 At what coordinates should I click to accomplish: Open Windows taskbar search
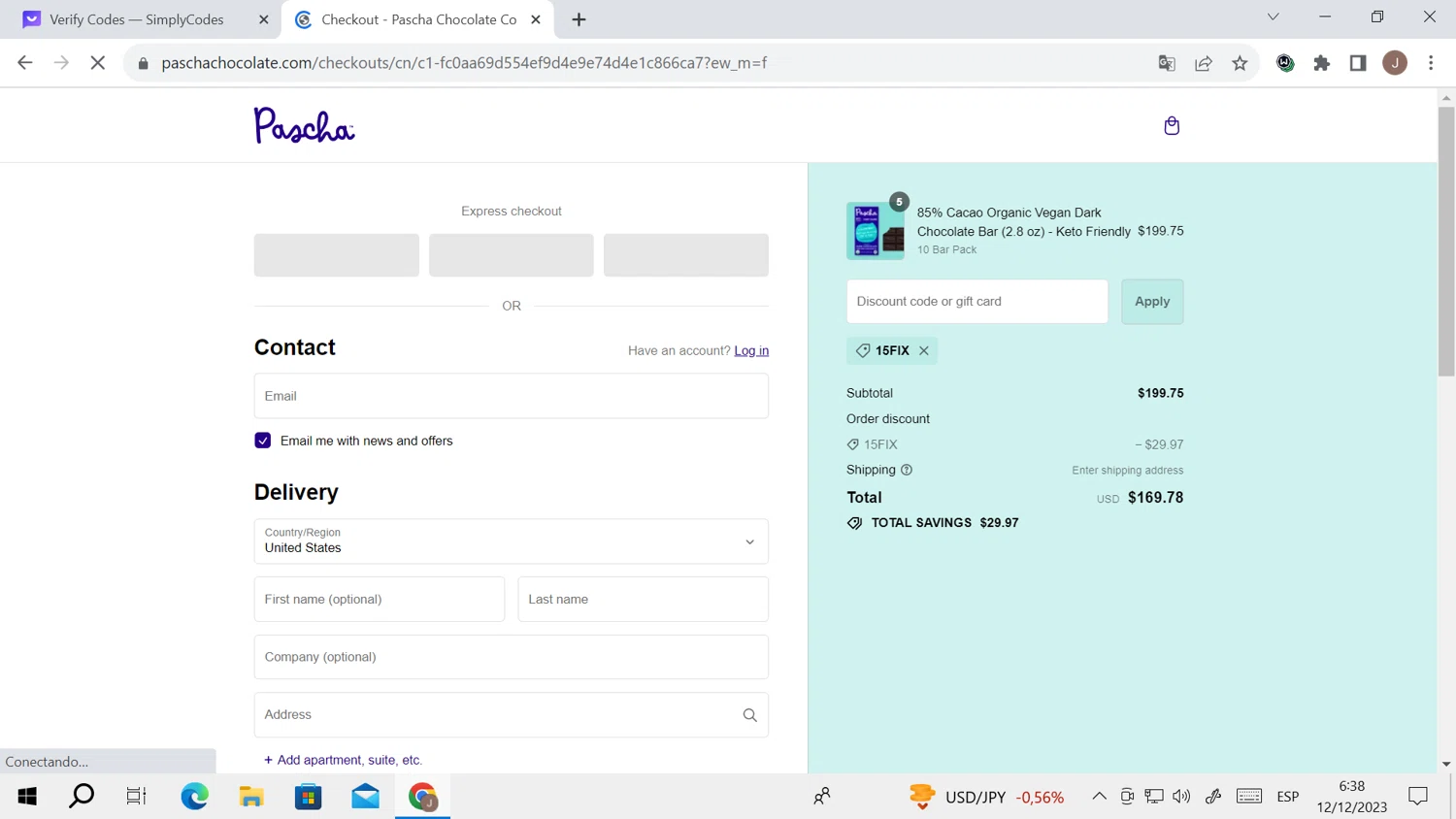click(82, 797)
